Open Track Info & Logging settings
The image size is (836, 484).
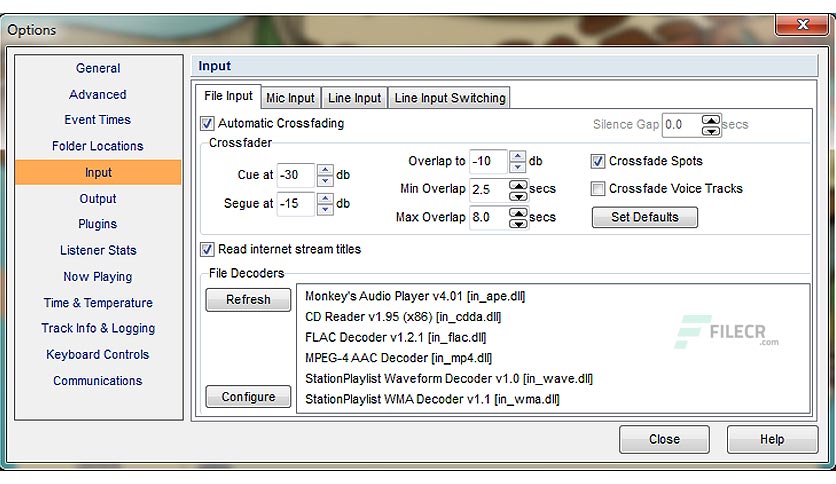point(98,328)
